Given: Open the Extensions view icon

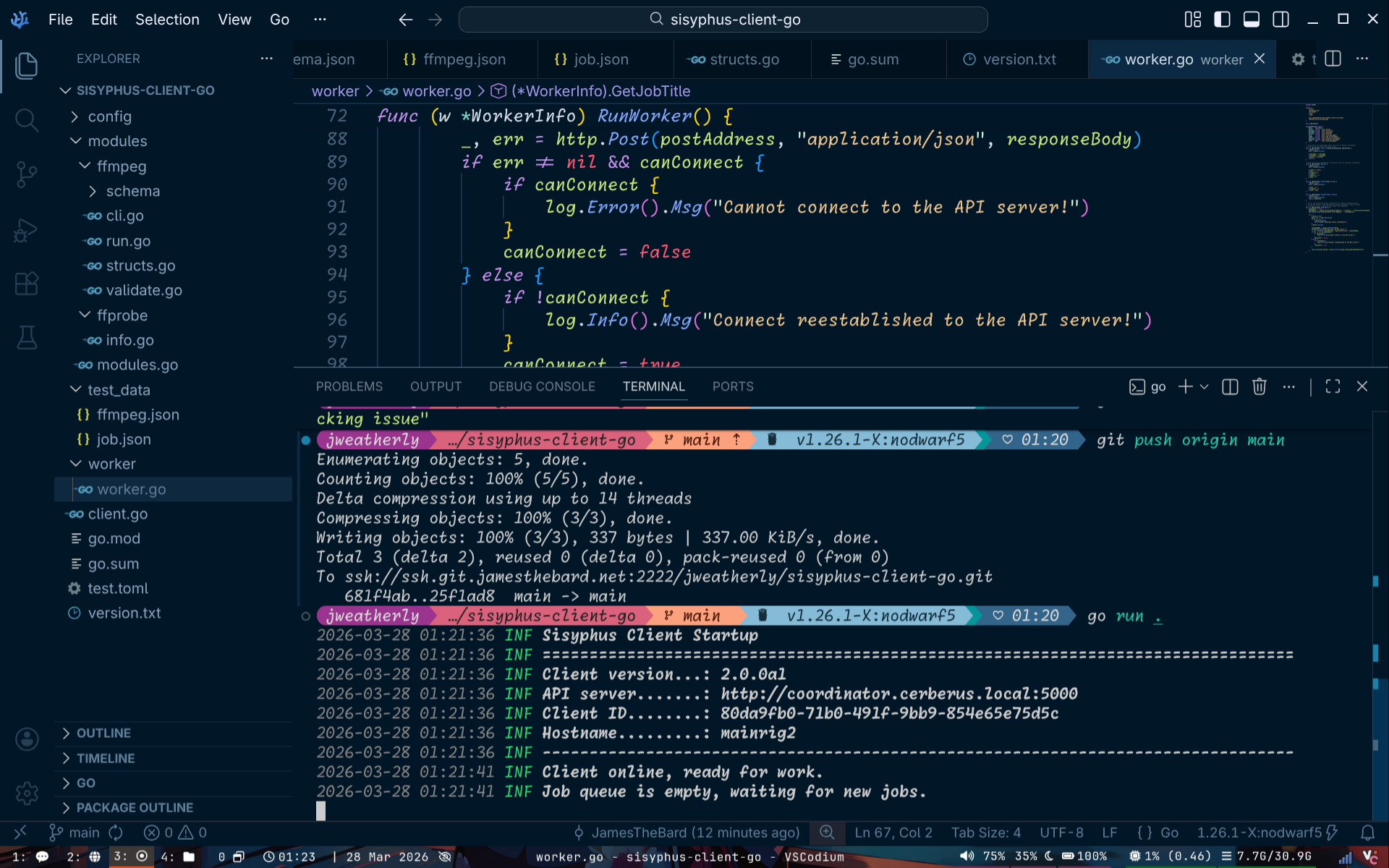Looking at the screenshot, I should [27, 284].
